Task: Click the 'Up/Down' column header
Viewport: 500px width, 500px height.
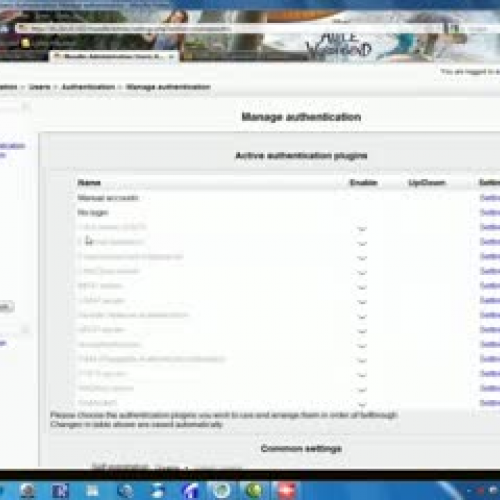Action: click(427, 183)
